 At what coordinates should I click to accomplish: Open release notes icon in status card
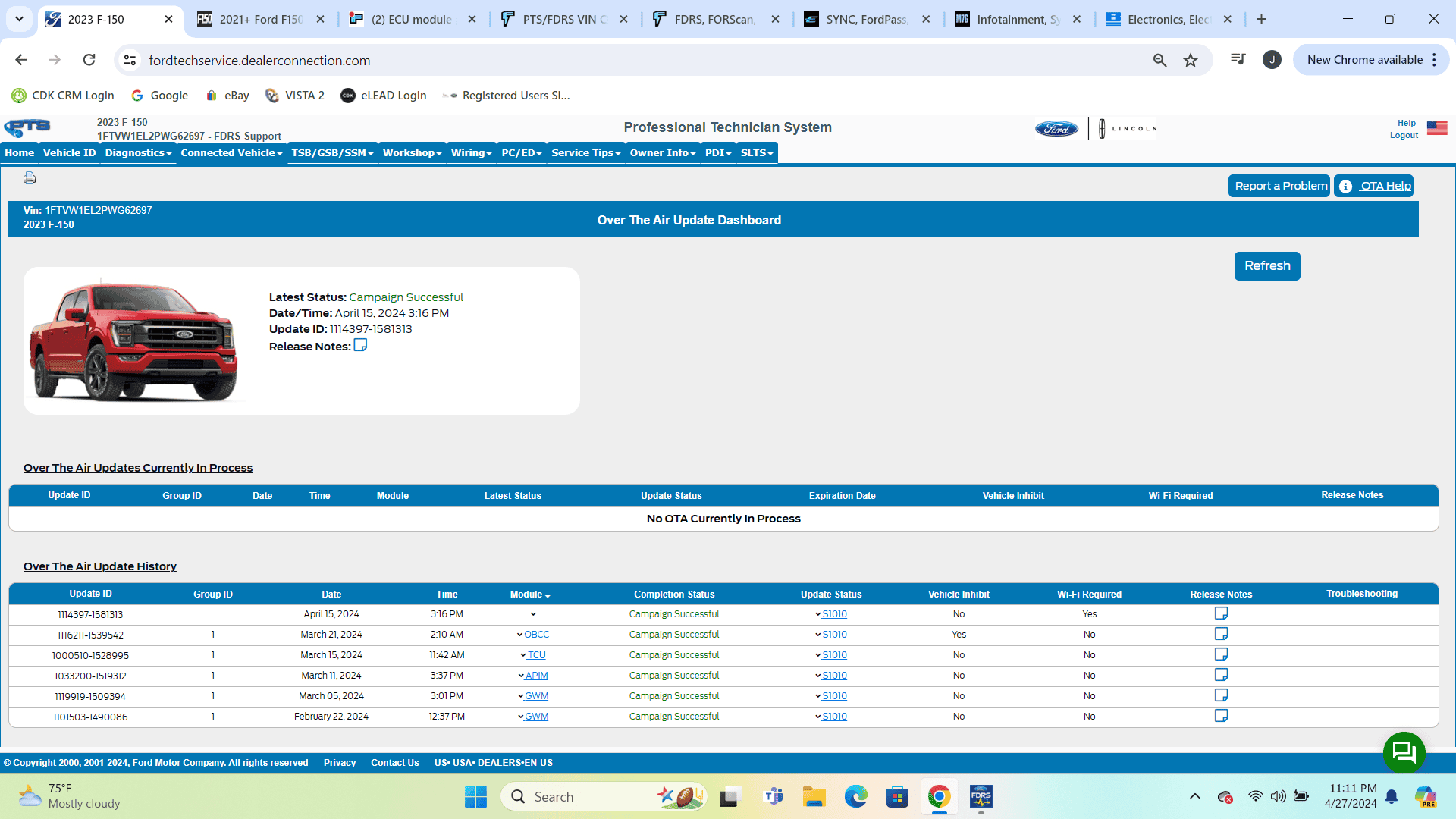(360, 345)
